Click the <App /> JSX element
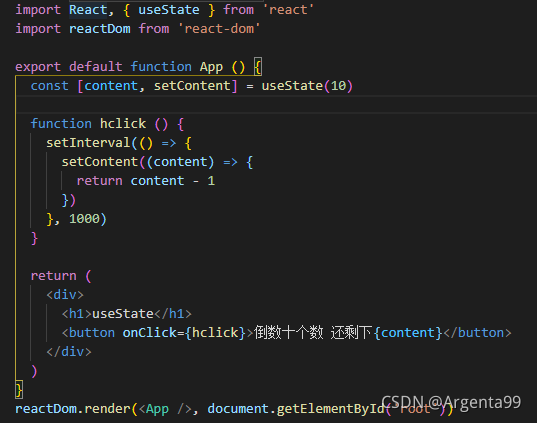This screenshot has width=537, height=423. 165,409
